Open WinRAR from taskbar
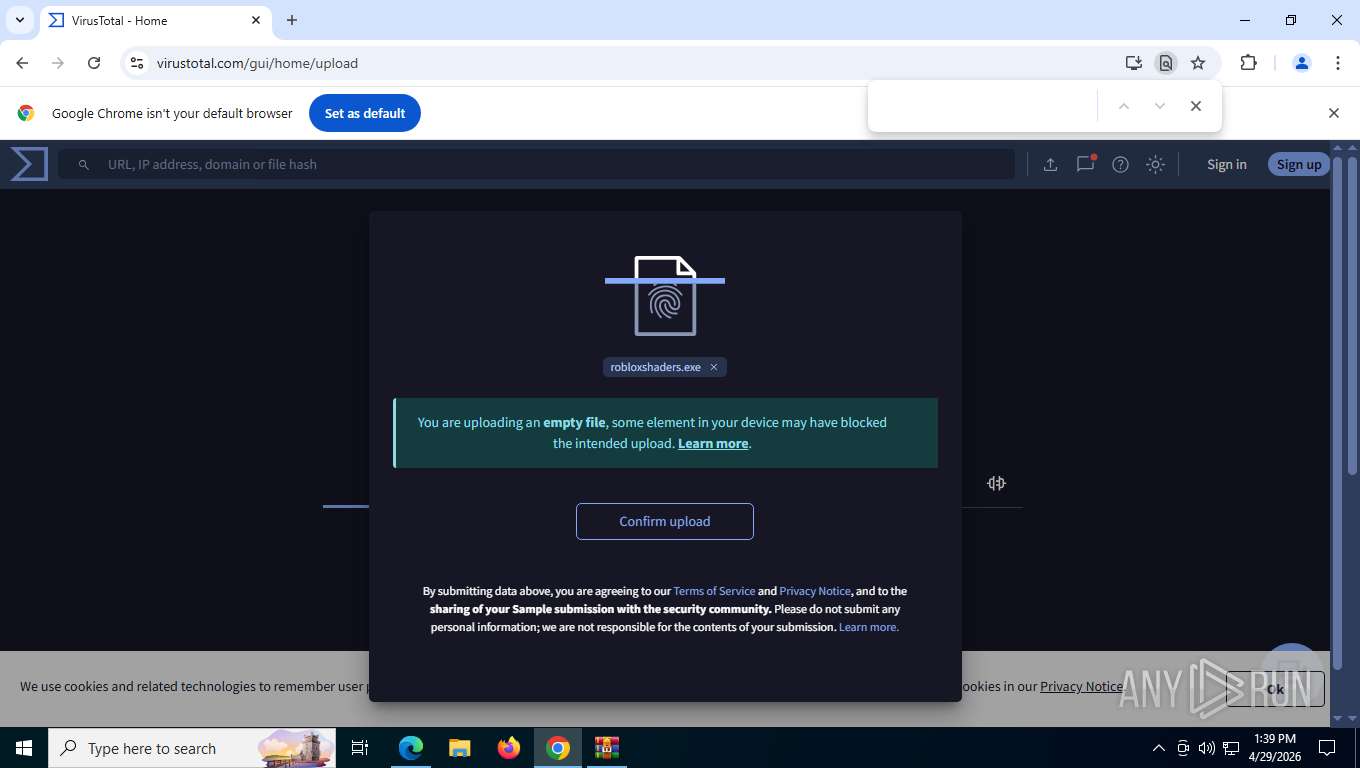1360x768 pixels. tap(607, 748)
